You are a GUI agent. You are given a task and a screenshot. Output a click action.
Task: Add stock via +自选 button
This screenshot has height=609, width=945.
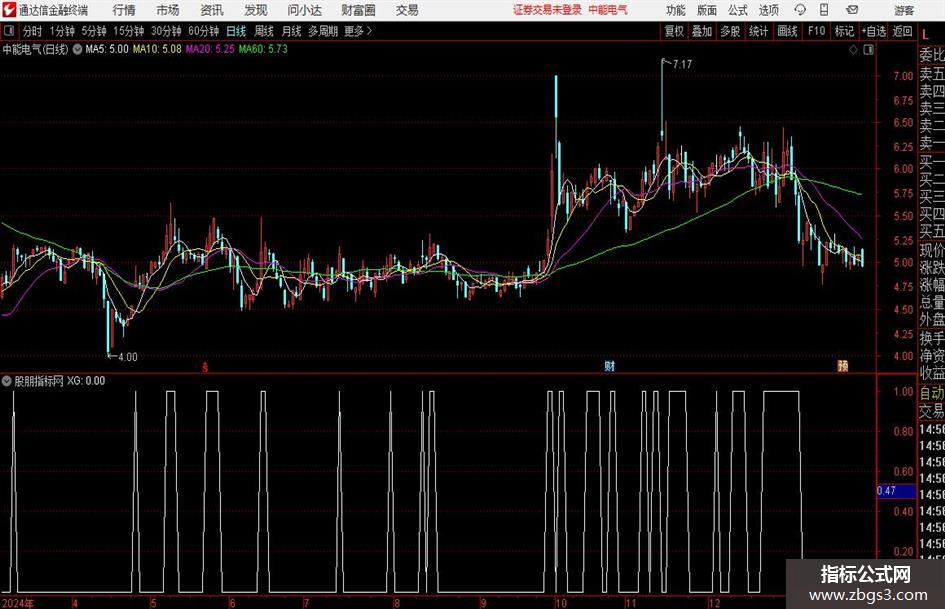pos(874,31)
